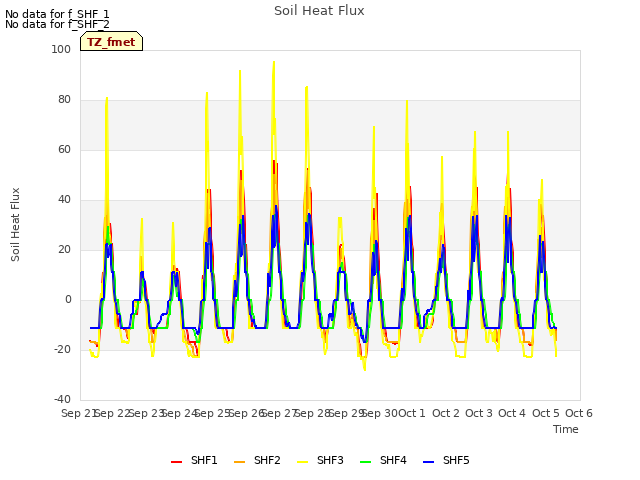Click the orange SHF2 legend swatch
Screen dimensions: 640x480
[x=240, y=462]
